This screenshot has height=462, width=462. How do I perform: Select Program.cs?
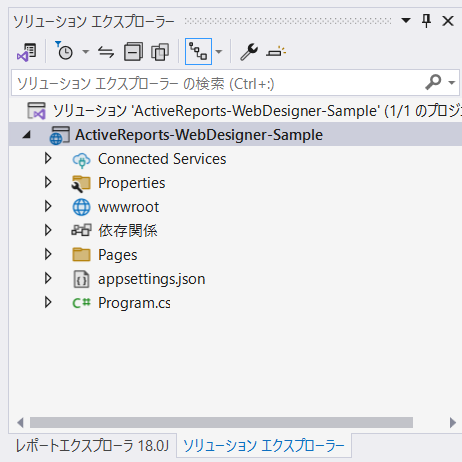[134, 303]
